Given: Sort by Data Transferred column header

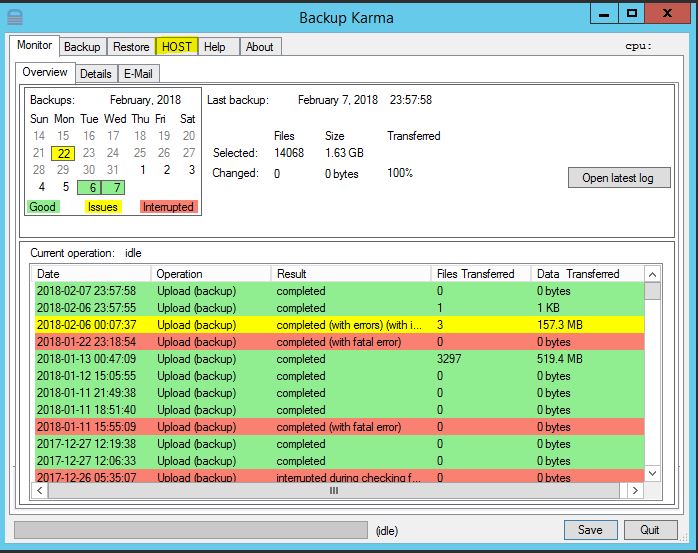Looking at the screenshot, I should click(x=588, y=274).
